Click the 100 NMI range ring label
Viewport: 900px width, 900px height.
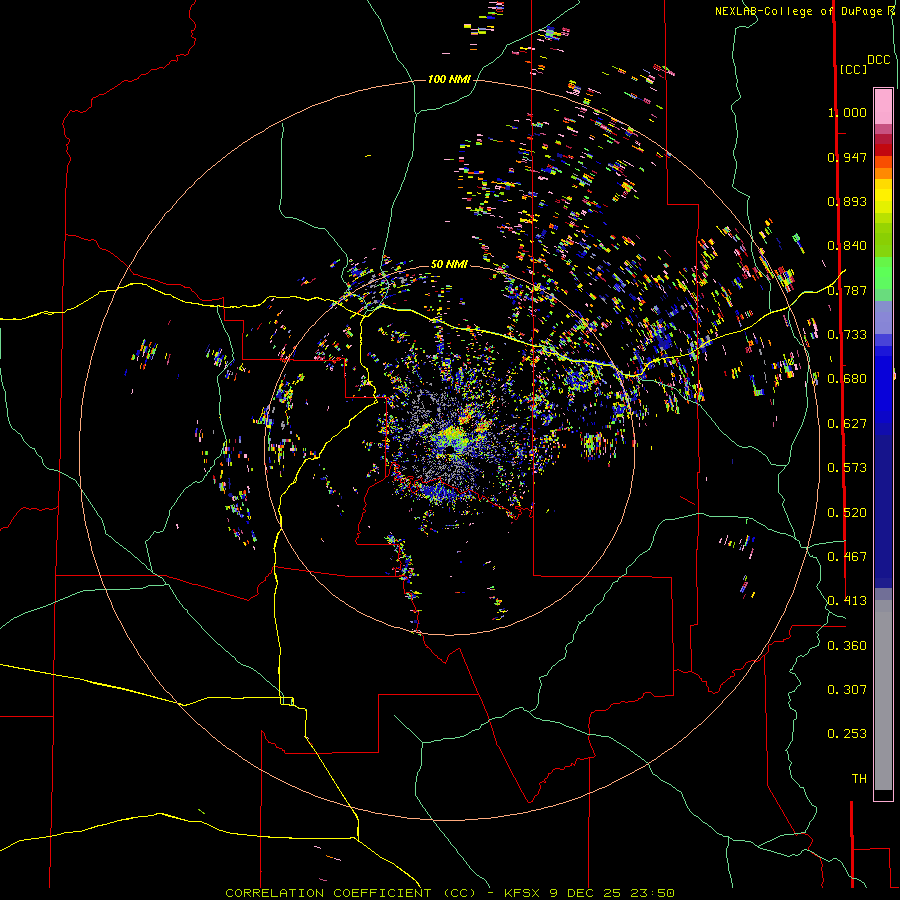coord(448,79)
